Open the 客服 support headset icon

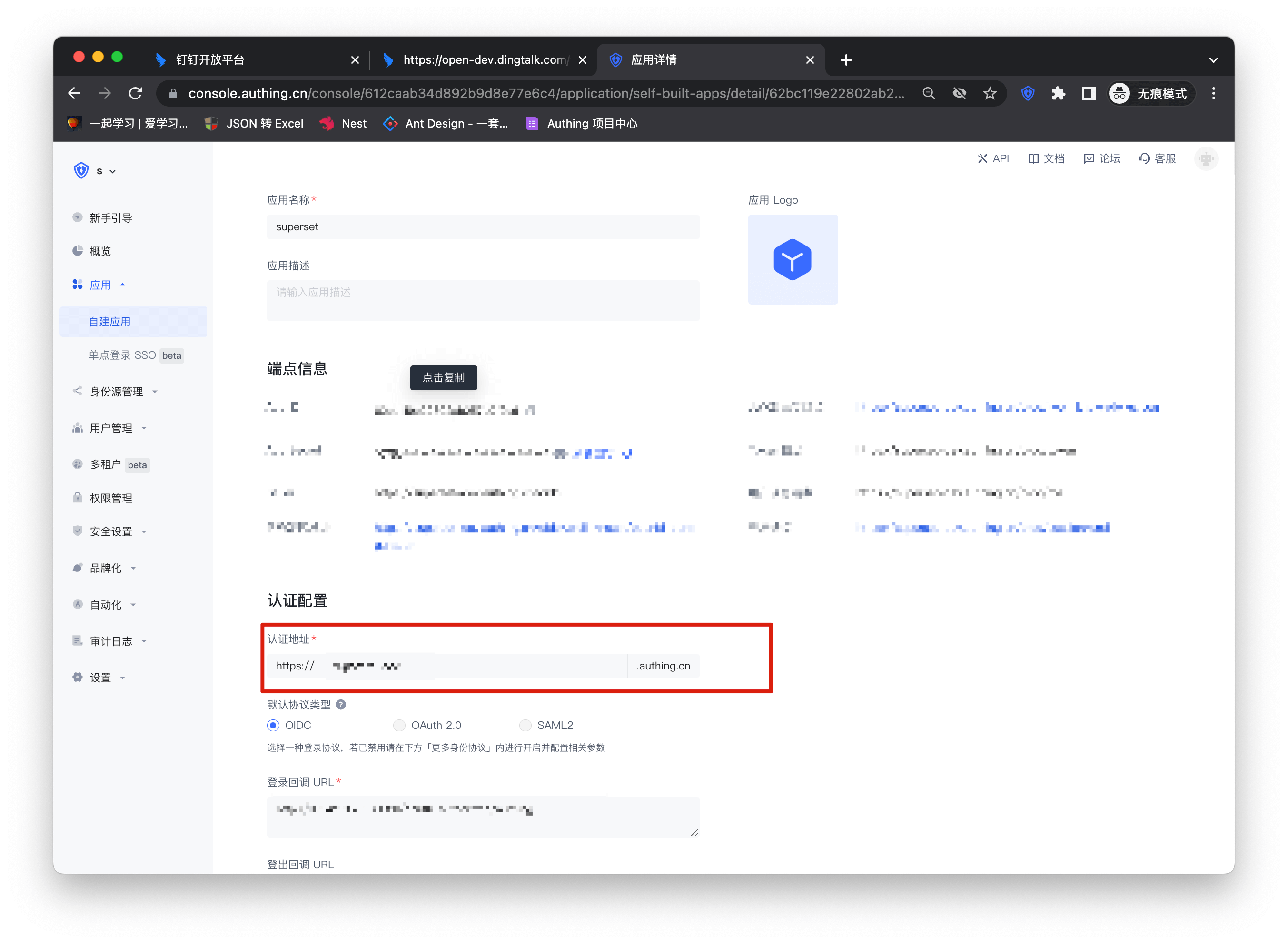coord(1144,158)
